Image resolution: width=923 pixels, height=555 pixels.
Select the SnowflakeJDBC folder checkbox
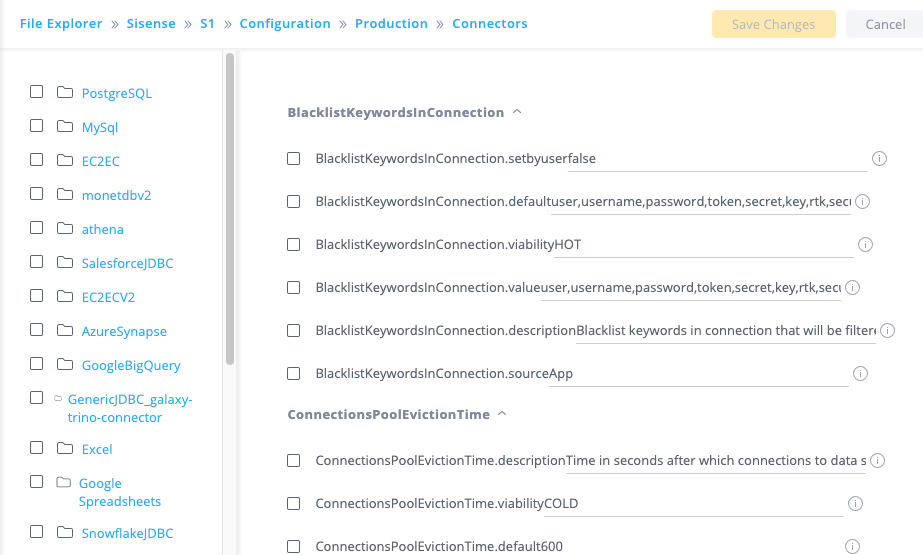coord(37,532)
